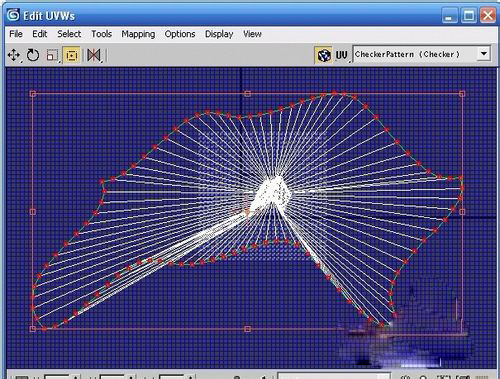This screenshot has height=379, width=500.
Task: Click the Mirror horizontal tool icon
Action: click(94, 55)
